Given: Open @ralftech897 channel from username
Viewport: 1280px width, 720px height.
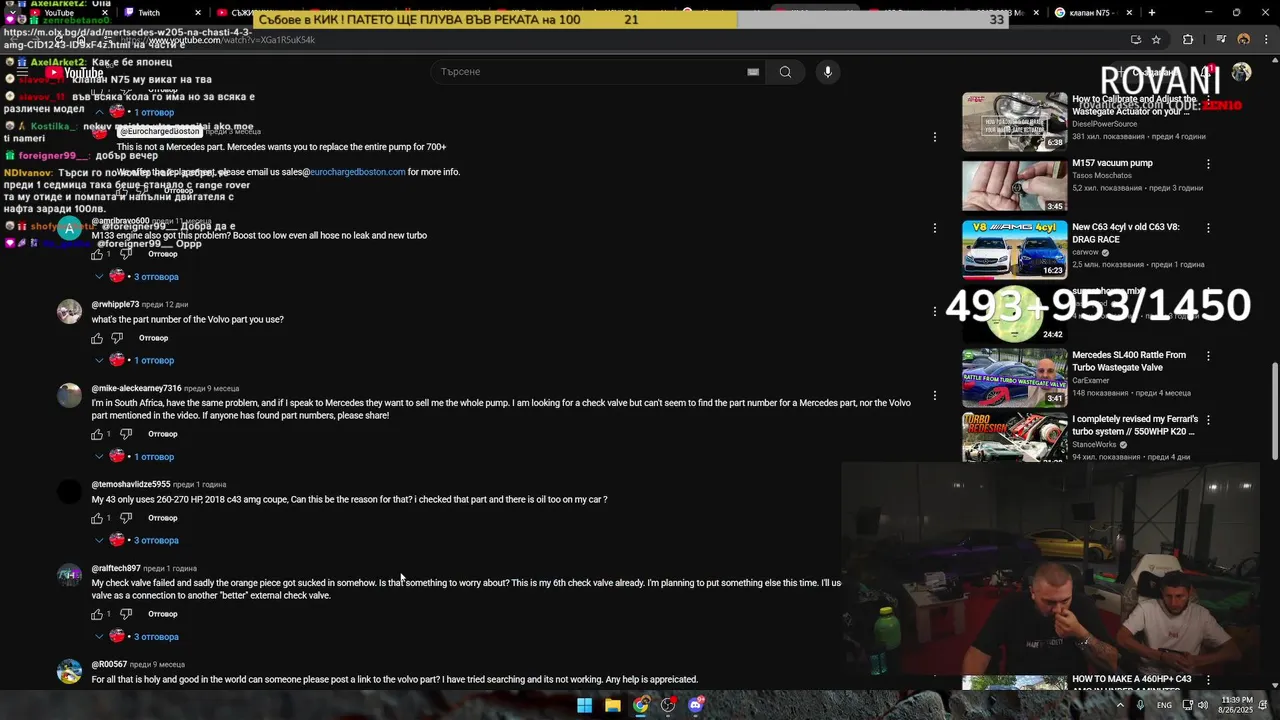Looking at the screenshot, I should coord(116,568).
